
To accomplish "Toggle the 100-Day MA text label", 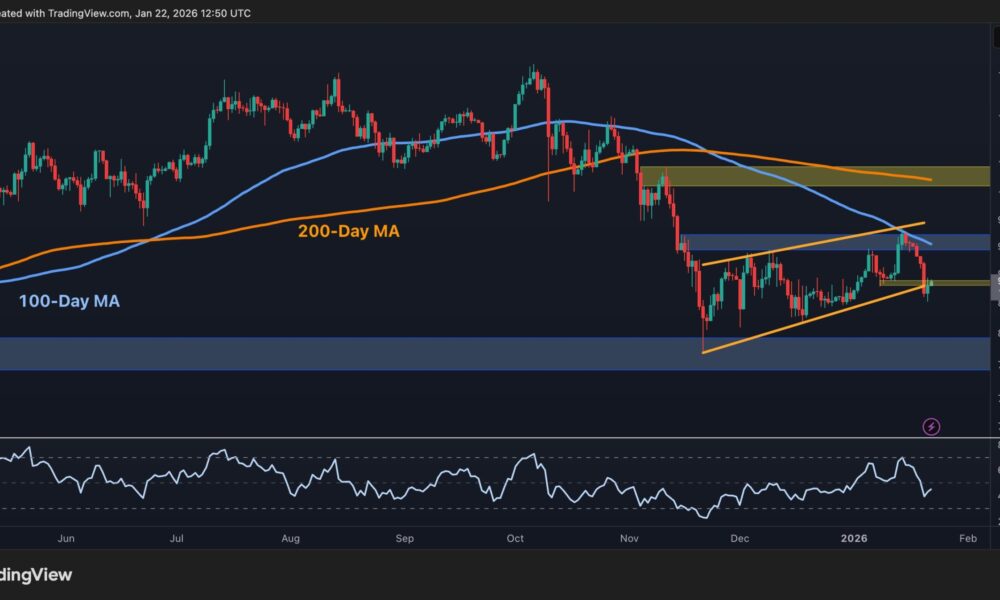I will click(x=67, y=300).
